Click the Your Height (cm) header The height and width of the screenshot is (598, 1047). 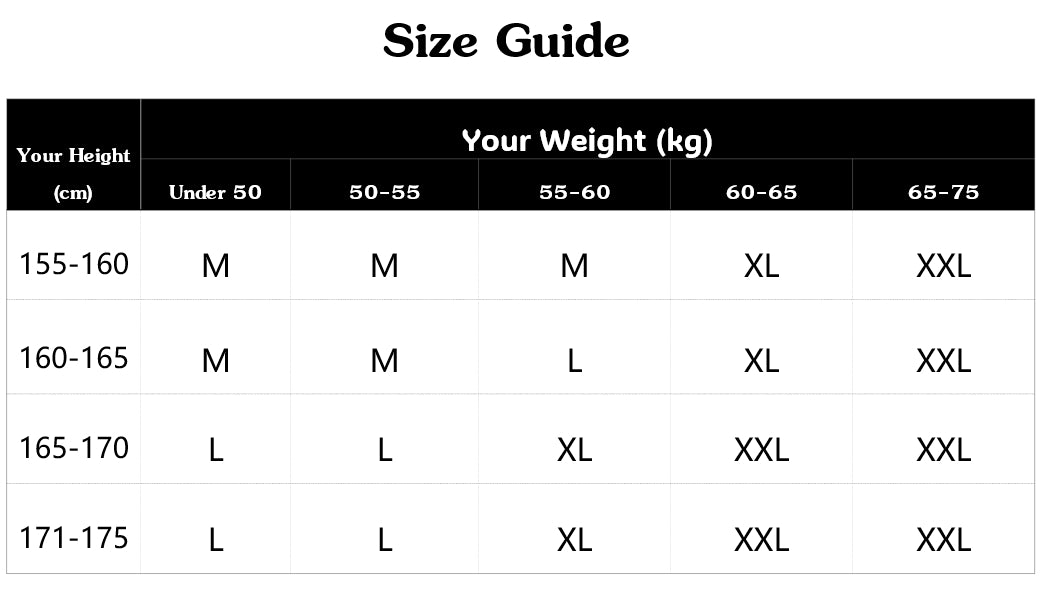(x=73, y=172)
